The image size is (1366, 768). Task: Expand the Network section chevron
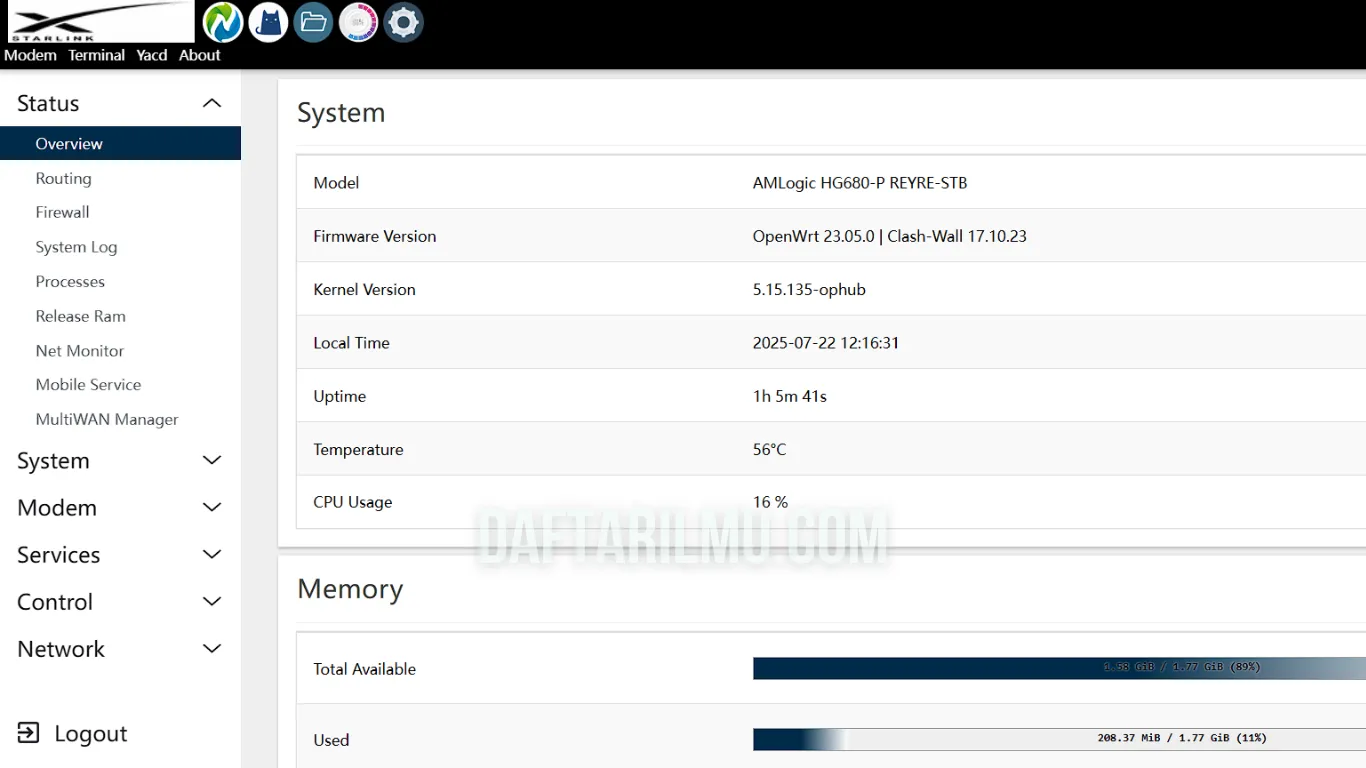tap(212, 648)
